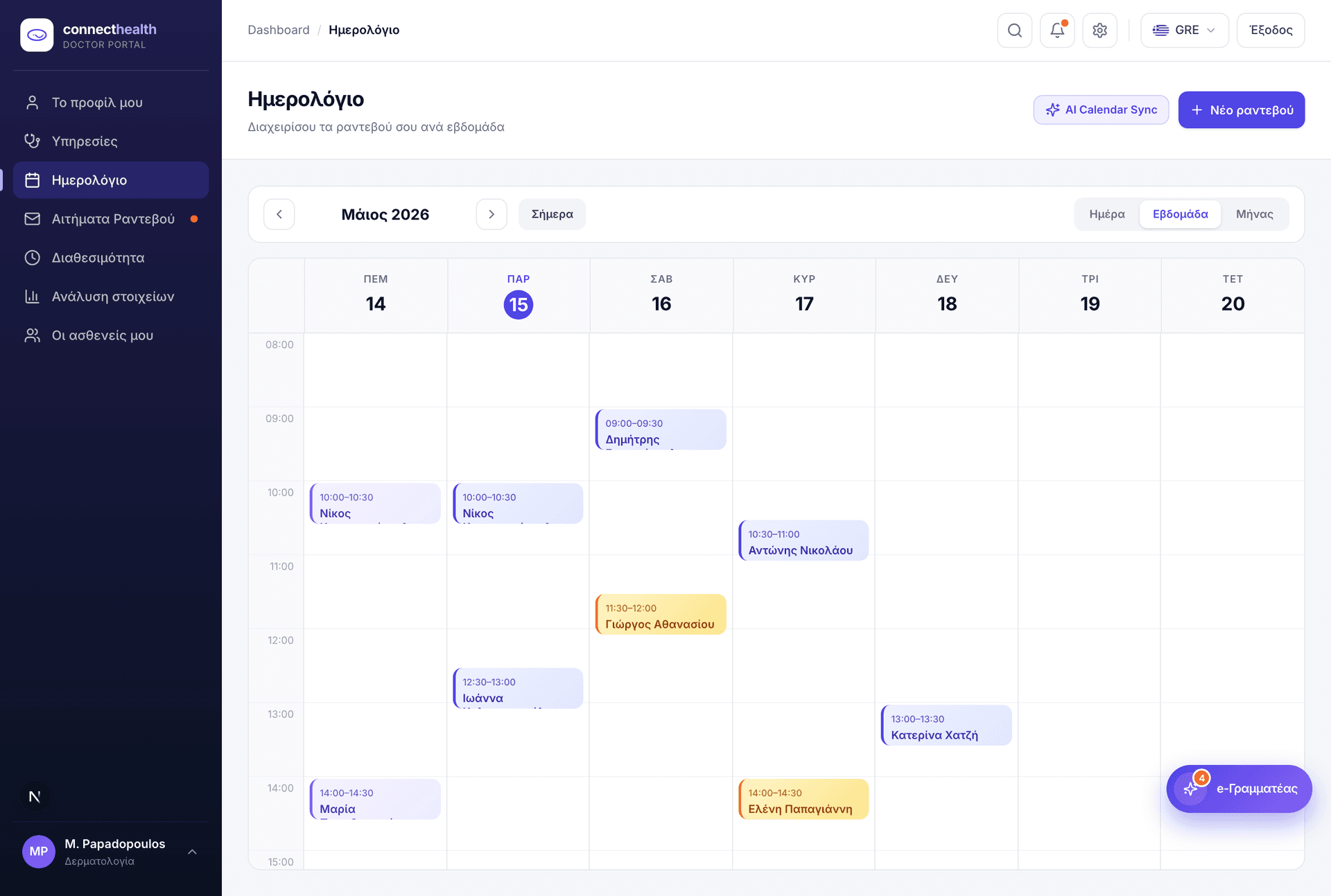
Task: Open Το προφίλ μου menu item
Action: [111, 103]
